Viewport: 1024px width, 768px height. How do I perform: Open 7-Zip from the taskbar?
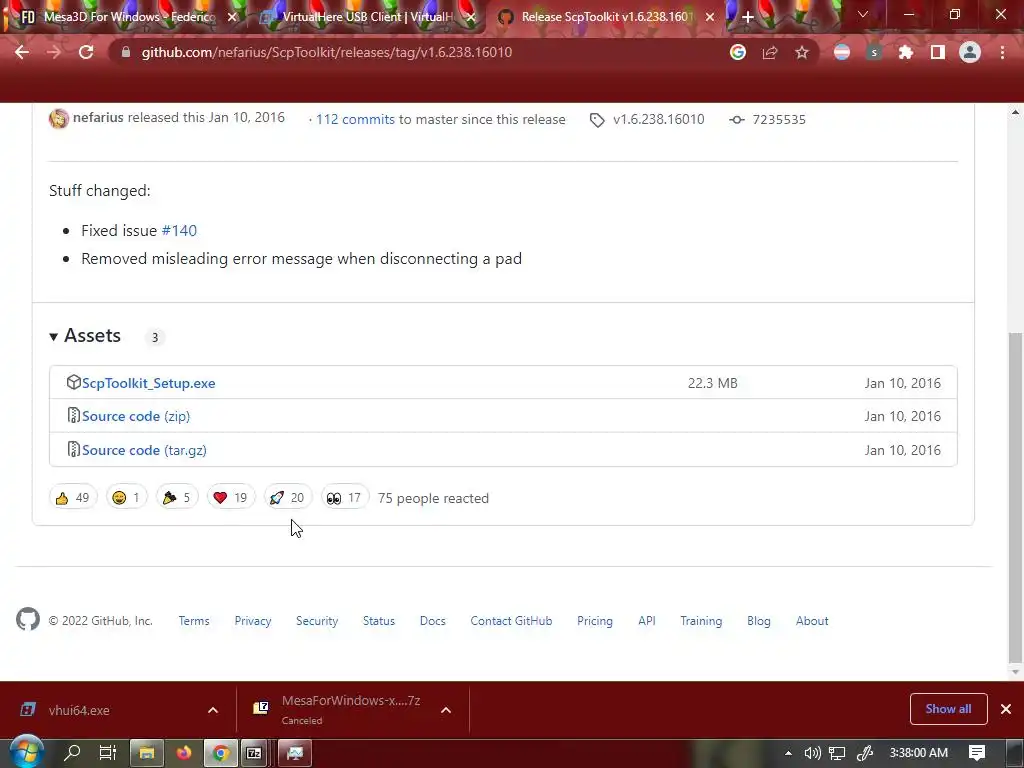(253, 753)
